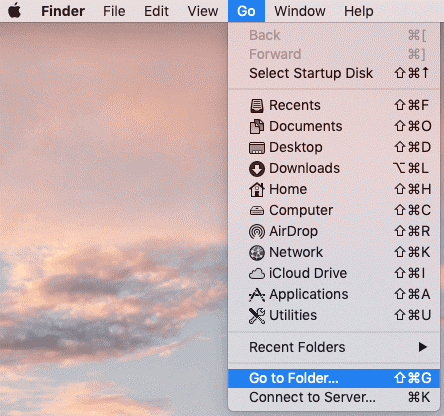The height and width of the screenshot is (416, 444).
Task: Click the Applications A-shaped icon
Action: coord(257,295)
